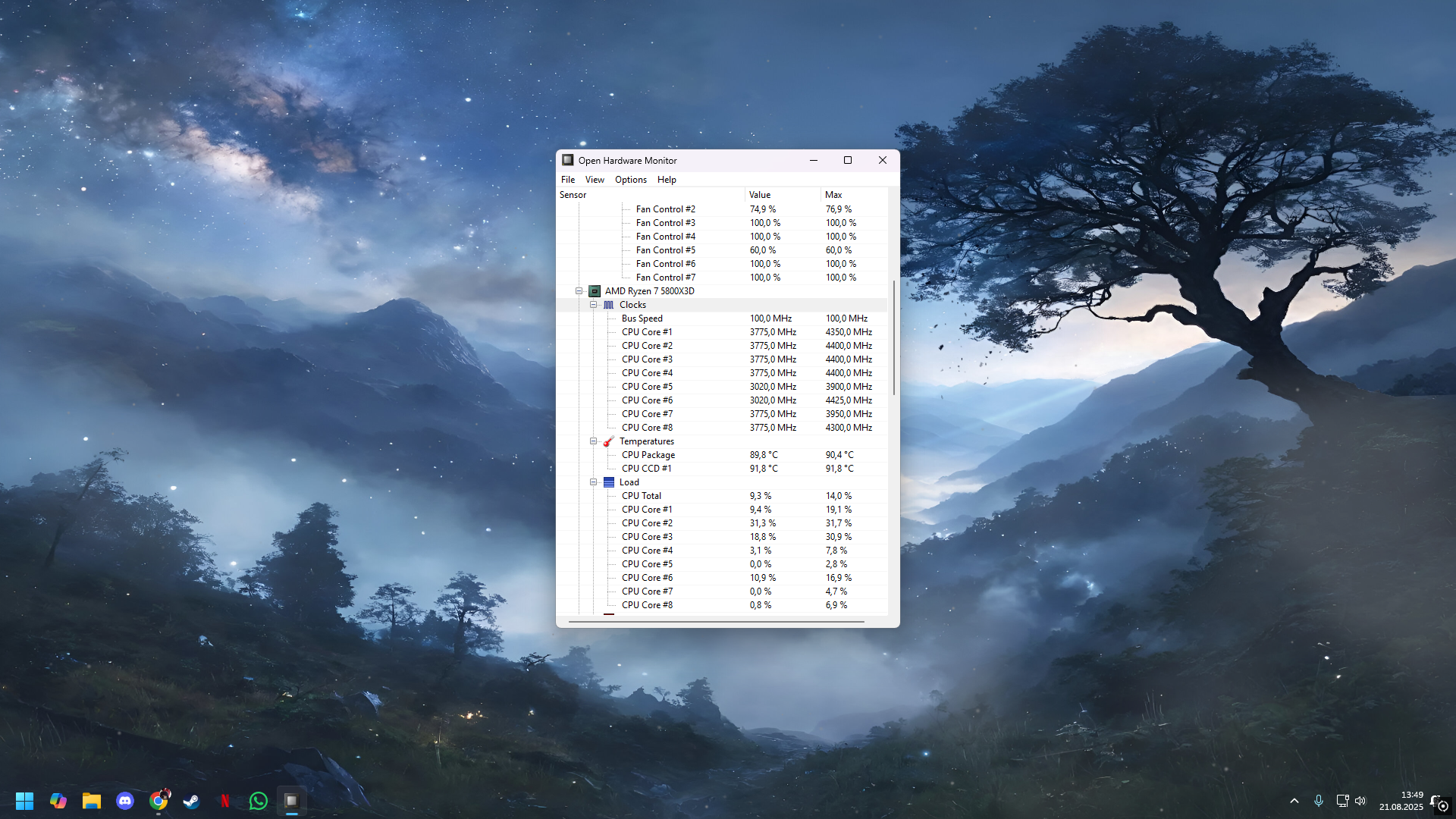The image size is (1456, 819).
Task: Select CPU Core #5 under Clocks
Action: coord(722,387)
